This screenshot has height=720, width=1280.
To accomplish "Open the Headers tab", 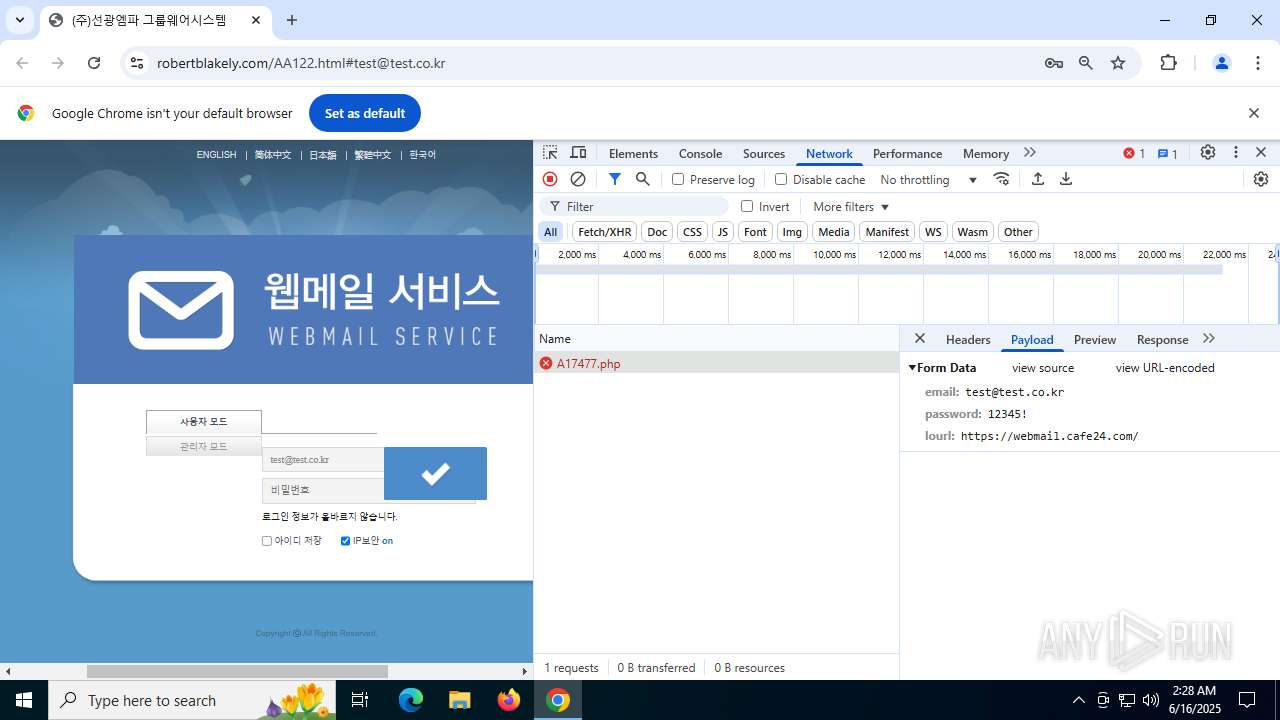I will click(968, 339).
